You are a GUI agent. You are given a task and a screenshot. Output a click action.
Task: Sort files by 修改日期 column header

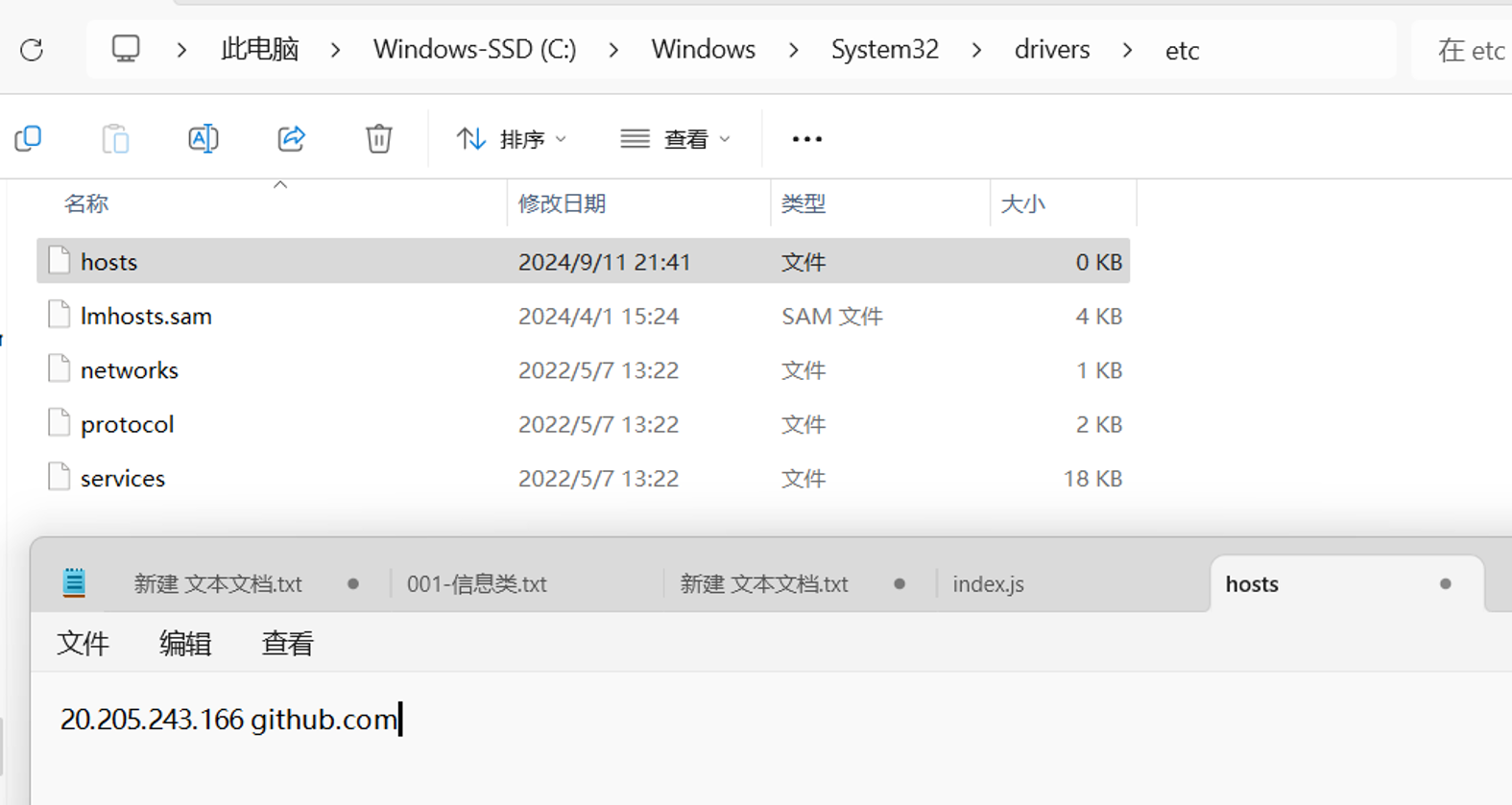562,203
